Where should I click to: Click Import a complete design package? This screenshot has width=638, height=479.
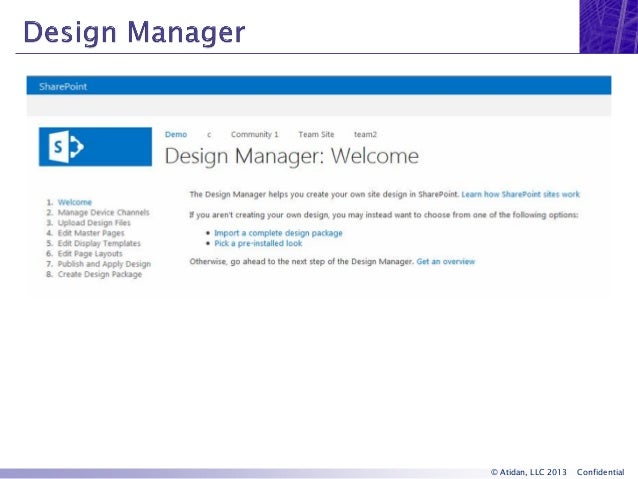pyautogui.click(x=278, y=233)
